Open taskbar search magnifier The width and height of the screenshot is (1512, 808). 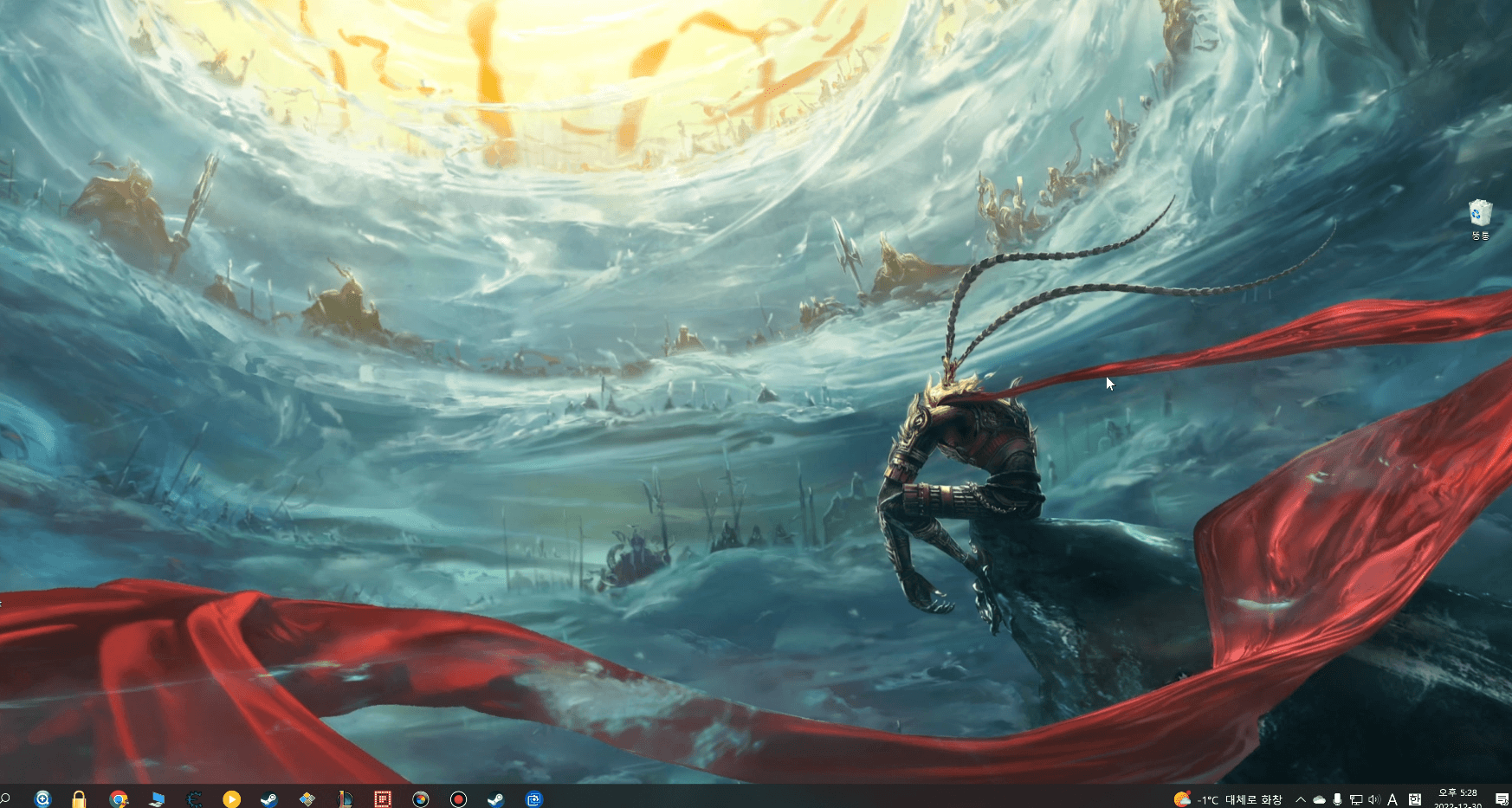pos(4,798)
